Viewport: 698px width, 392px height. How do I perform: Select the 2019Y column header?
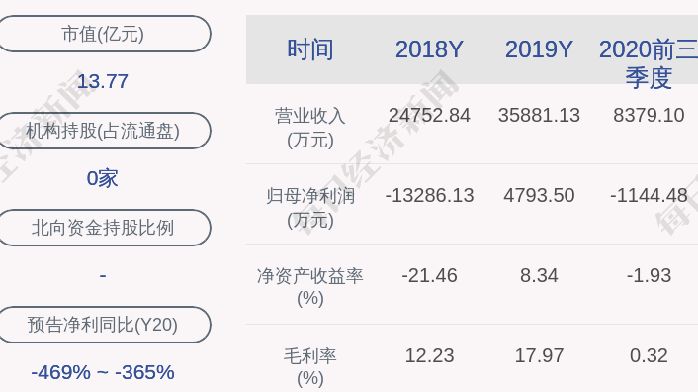(539, 49)
